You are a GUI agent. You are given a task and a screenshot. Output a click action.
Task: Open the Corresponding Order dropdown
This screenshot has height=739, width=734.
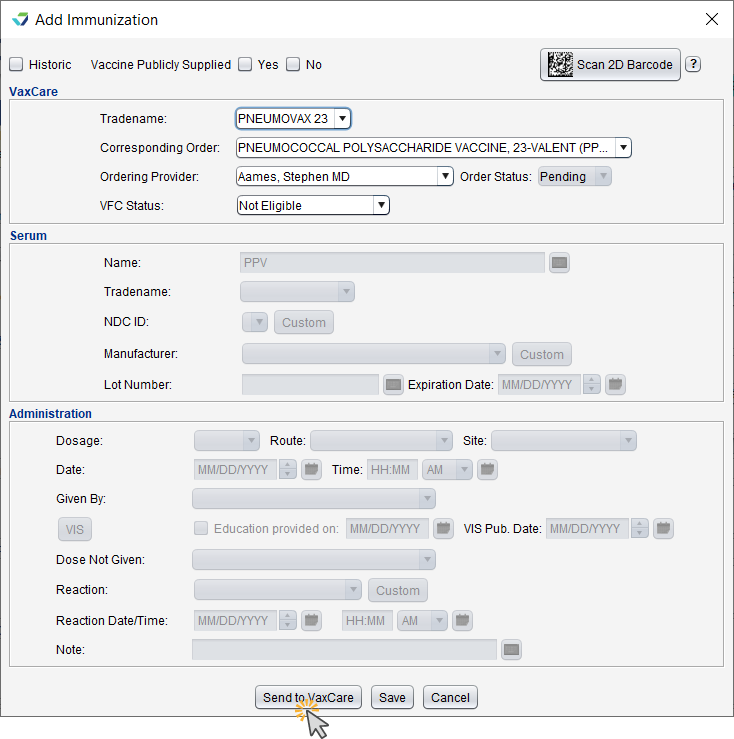tap(623, 148)
